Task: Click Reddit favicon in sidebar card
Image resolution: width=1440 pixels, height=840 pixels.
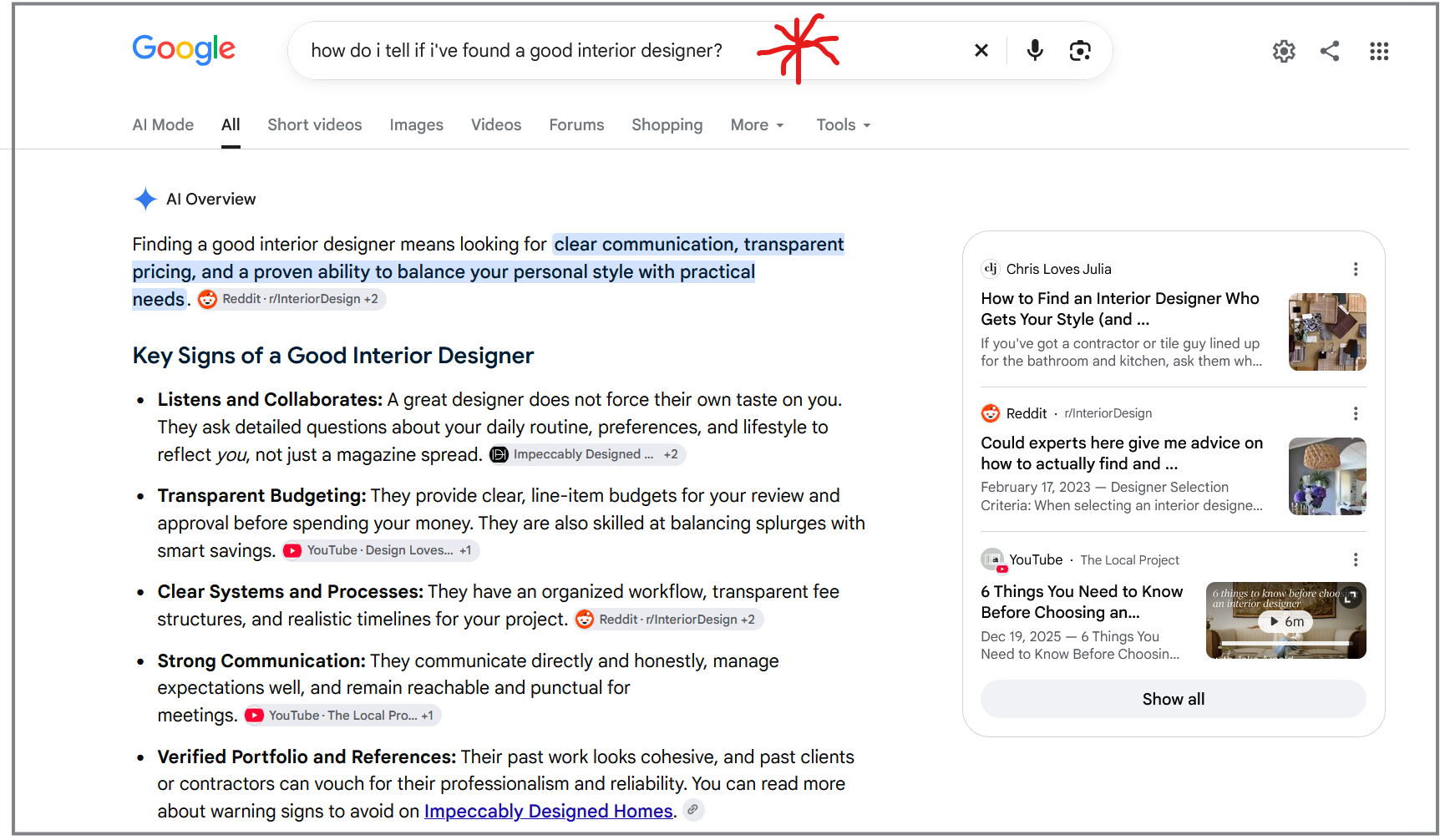Action: coord(991,413)
